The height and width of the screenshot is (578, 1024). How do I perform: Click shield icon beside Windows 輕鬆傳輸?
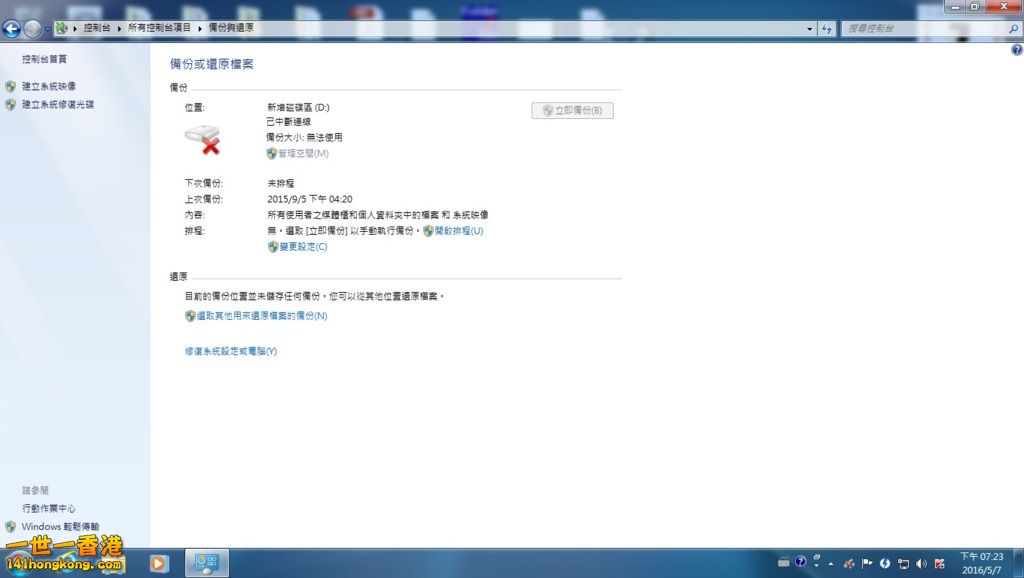coord(10,527)
